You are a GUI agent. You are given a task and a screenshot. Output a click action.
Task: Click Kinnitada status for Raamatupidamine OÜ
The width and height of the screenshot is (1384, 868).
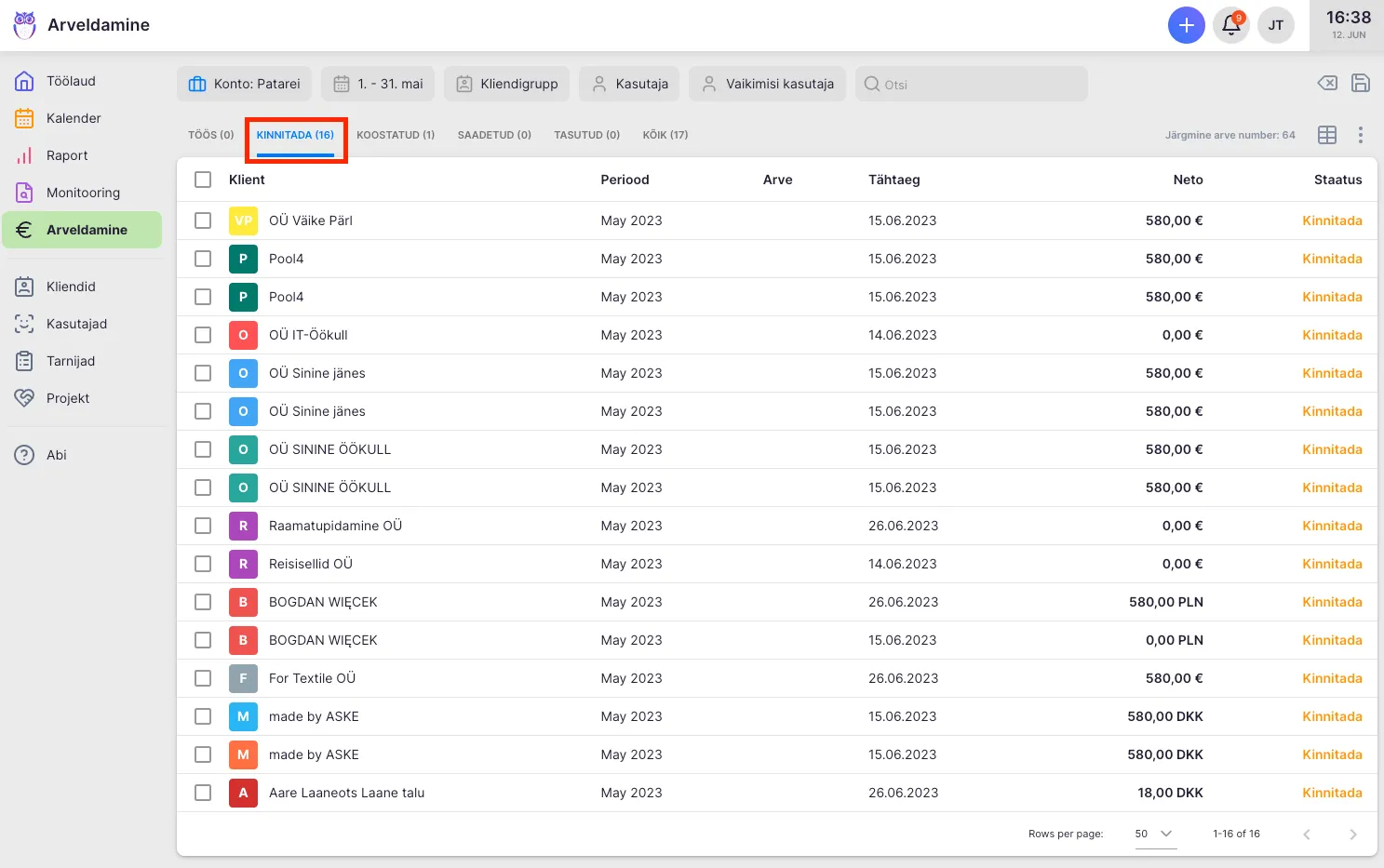(1331, 526)
